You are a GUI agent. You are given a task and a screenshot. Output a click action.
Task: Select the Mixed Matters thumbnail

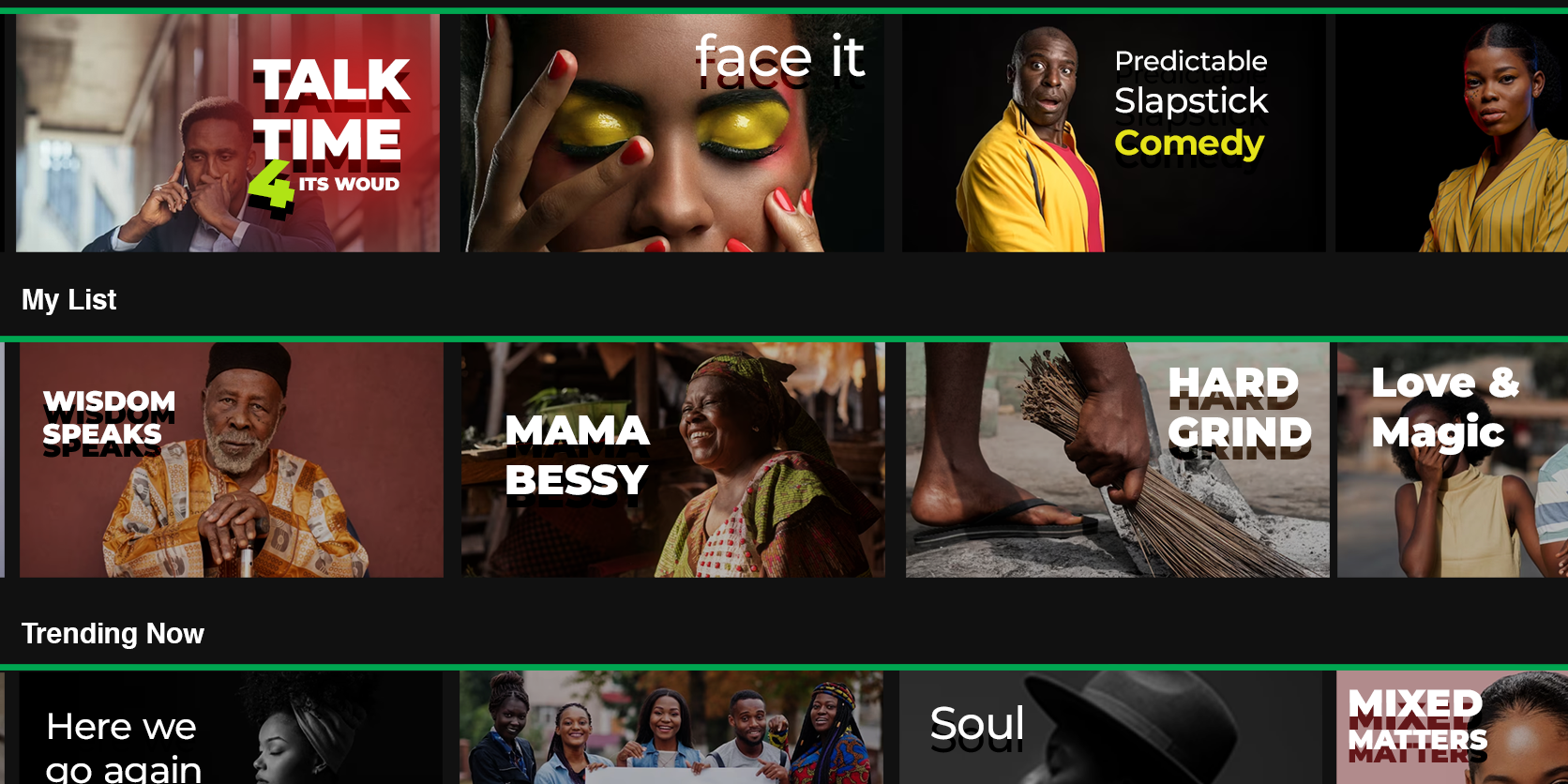(1452, 728)
